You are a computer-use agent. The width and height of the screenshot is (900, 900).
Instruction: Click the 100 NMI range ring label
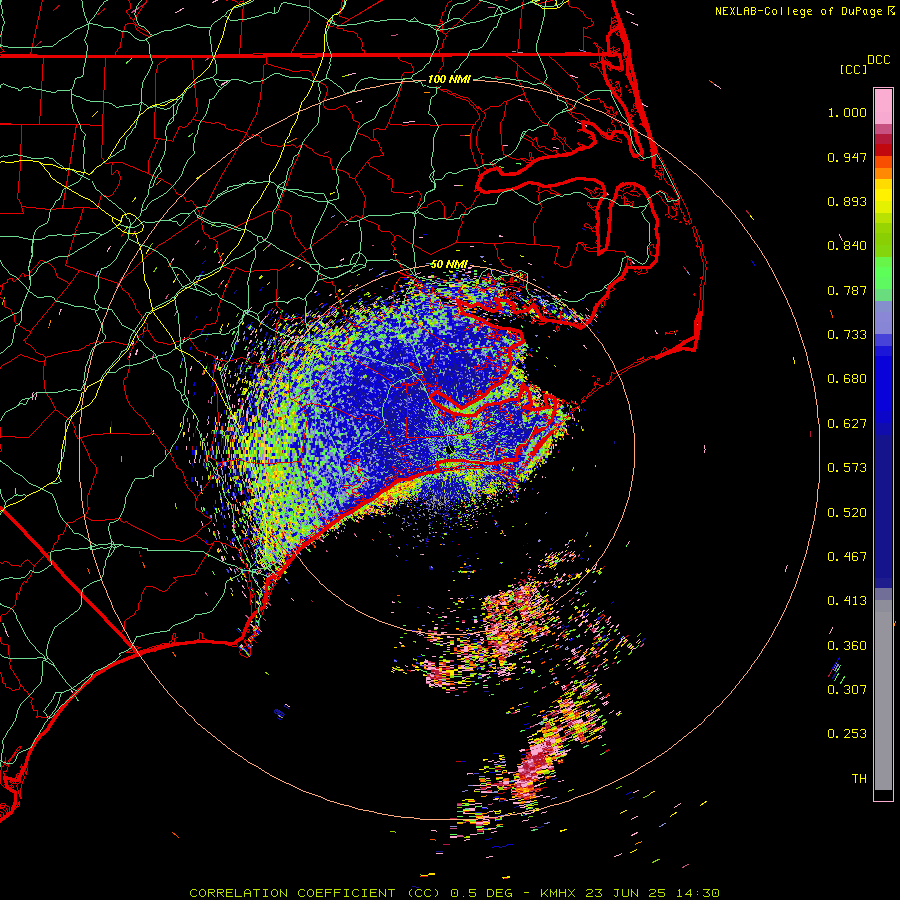click(449, 79)
